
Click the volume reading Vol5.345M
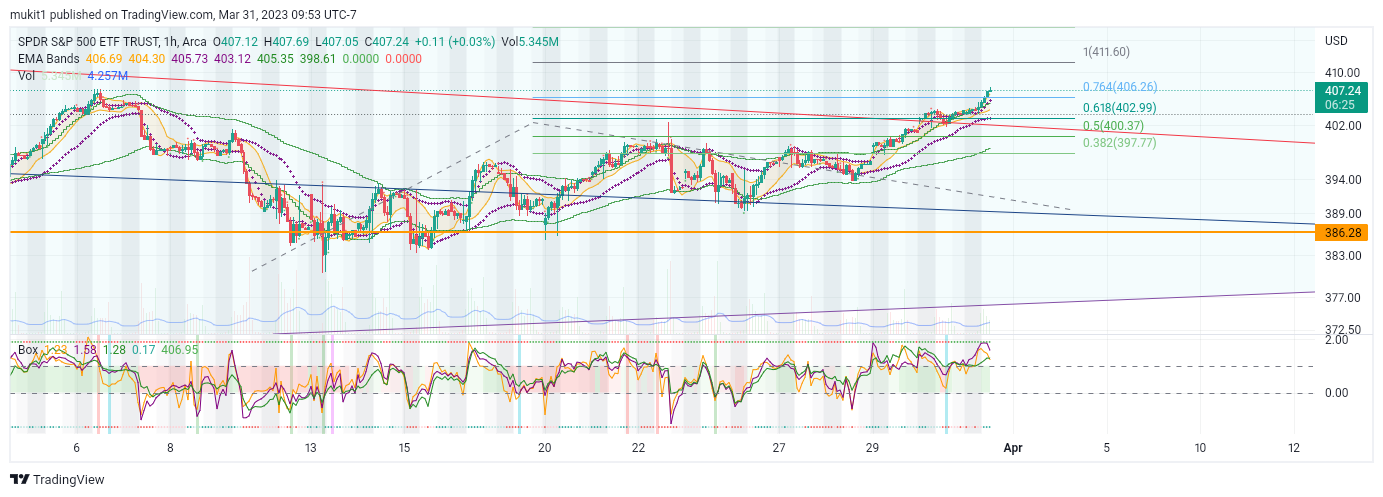pos(530,42)
